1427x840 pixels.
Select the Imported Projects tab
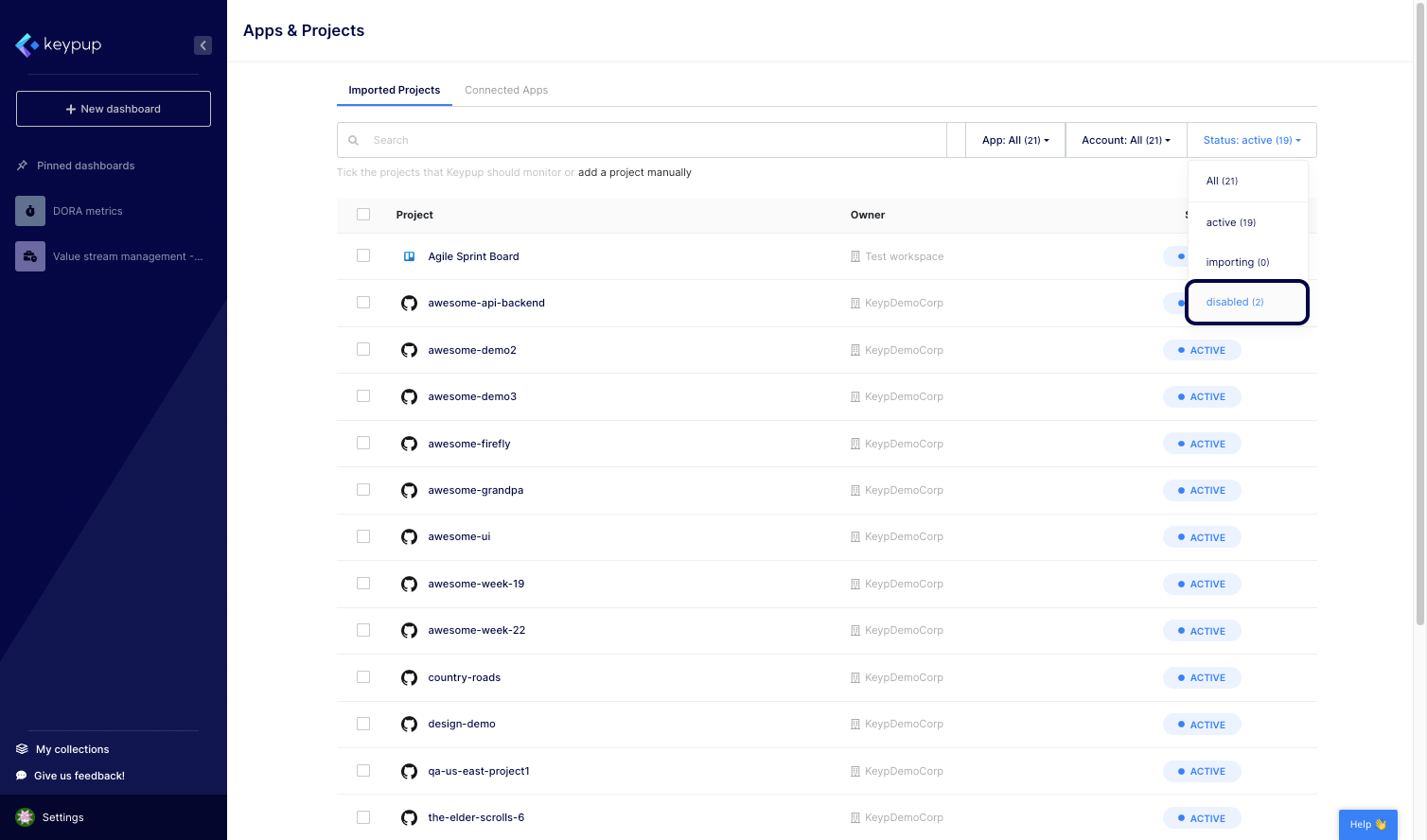pyautogui.click(x=394, y=90)
